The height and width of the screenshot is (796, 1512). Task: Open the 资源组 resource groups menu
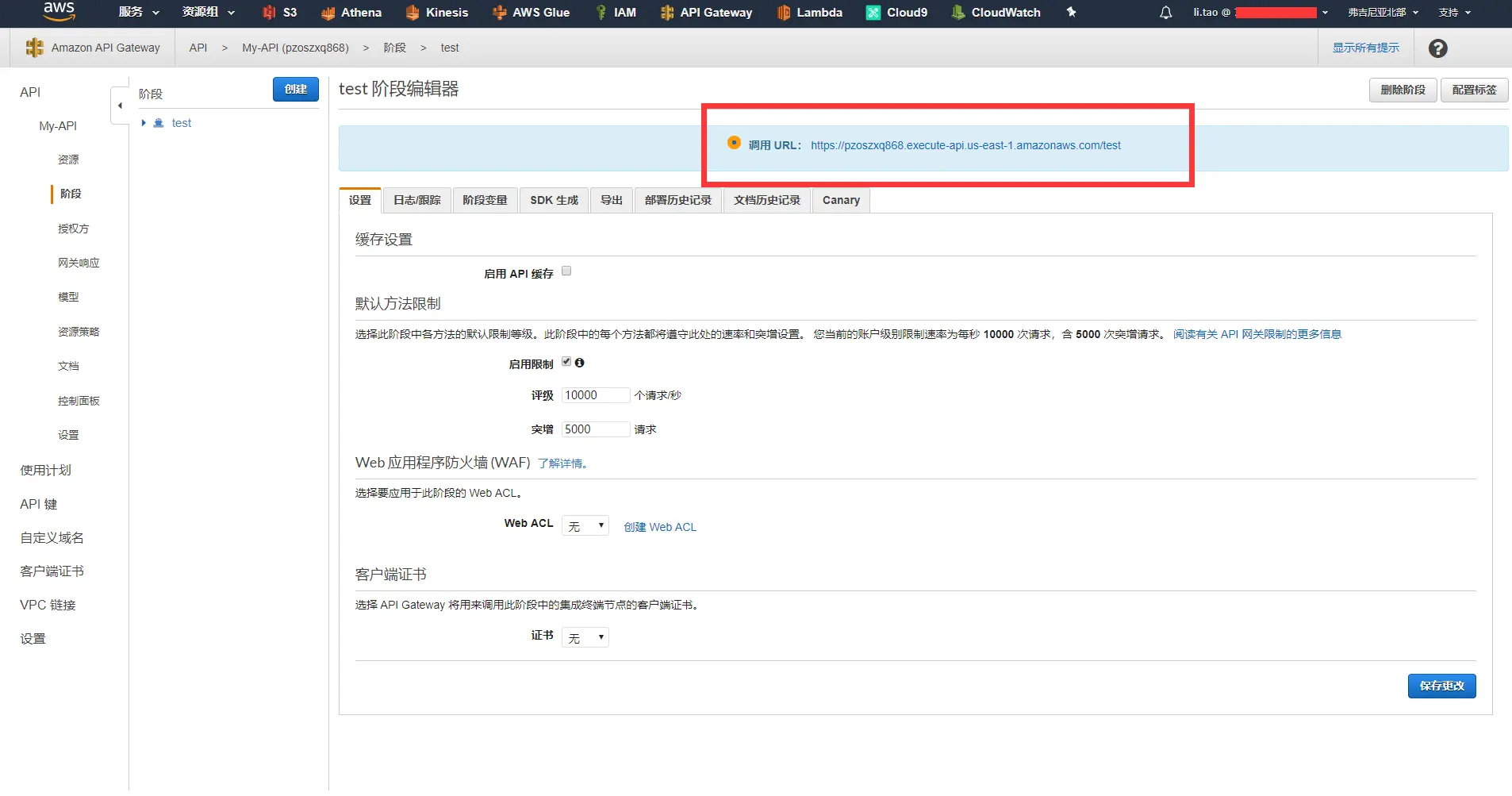(x=209, y=13)
